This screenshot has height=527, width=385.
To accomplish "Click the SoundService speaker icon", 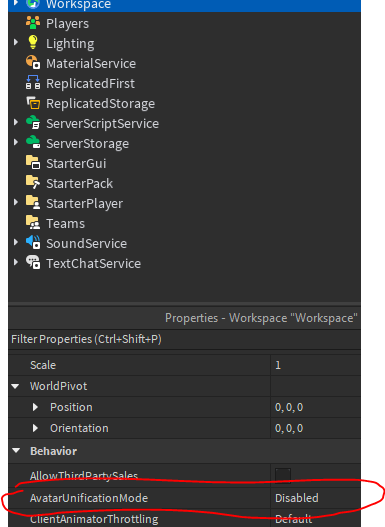I will pos(33,243).
